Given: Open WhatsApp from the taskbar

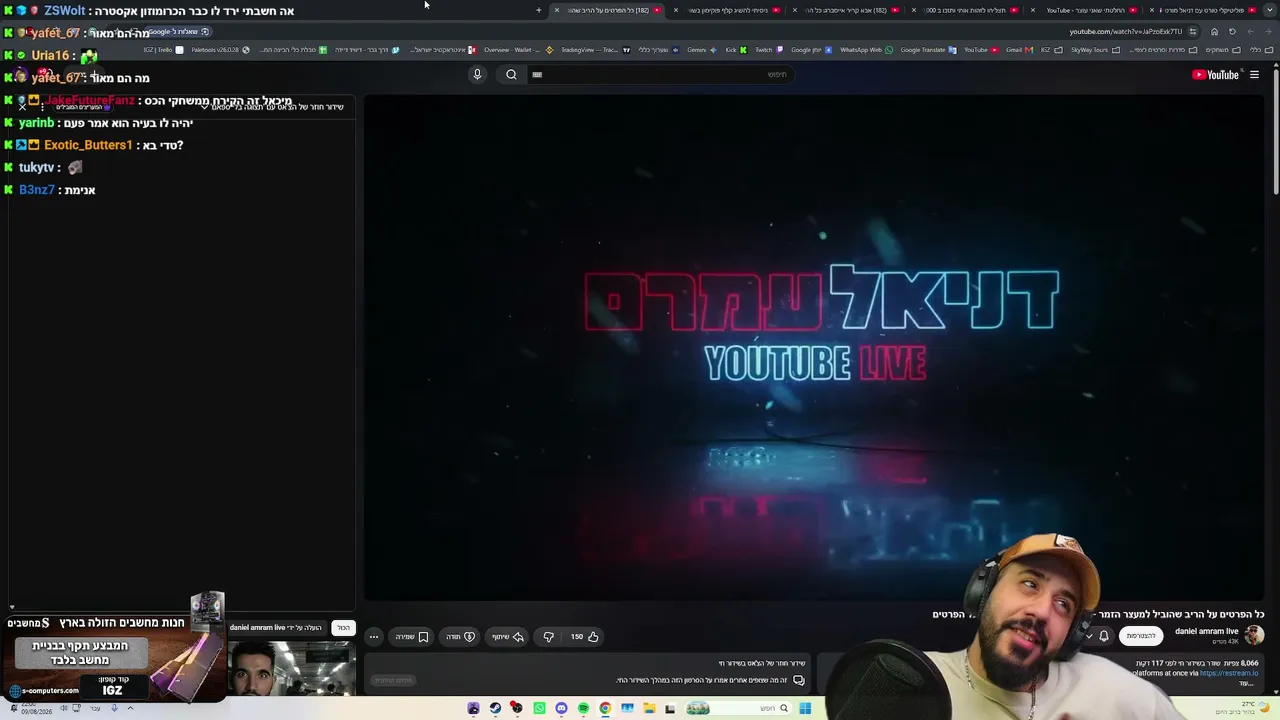Looking at the screenshot, I should click(539, 708).
